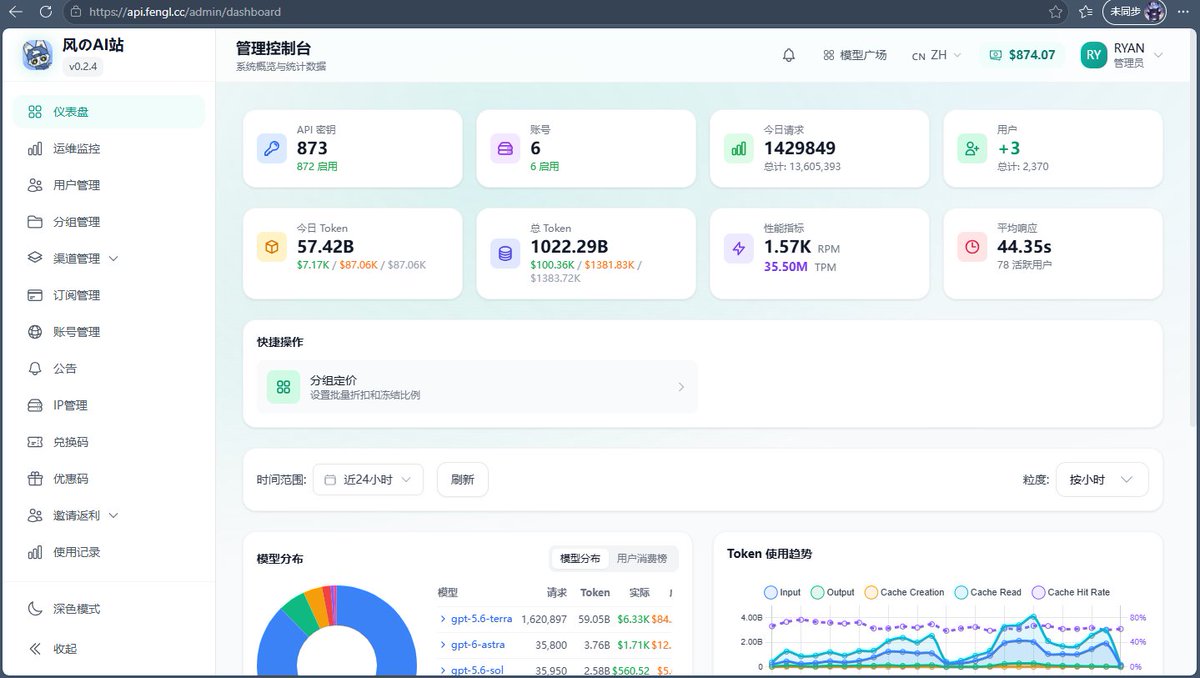The width and height of the screenshot is (1200, 678).
Task: Go back using the browser back arrow
Action: (16, 12)
